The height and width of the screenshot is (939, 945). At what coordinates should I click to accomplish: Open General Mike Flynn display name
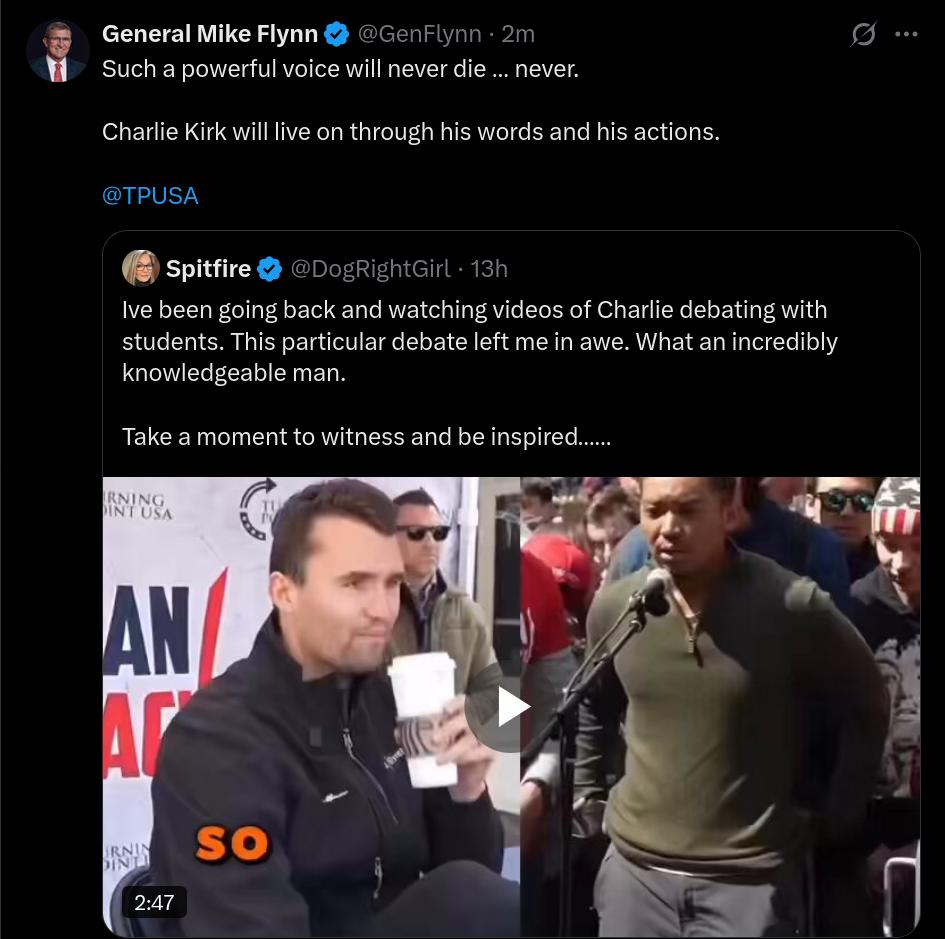(210, 34)
